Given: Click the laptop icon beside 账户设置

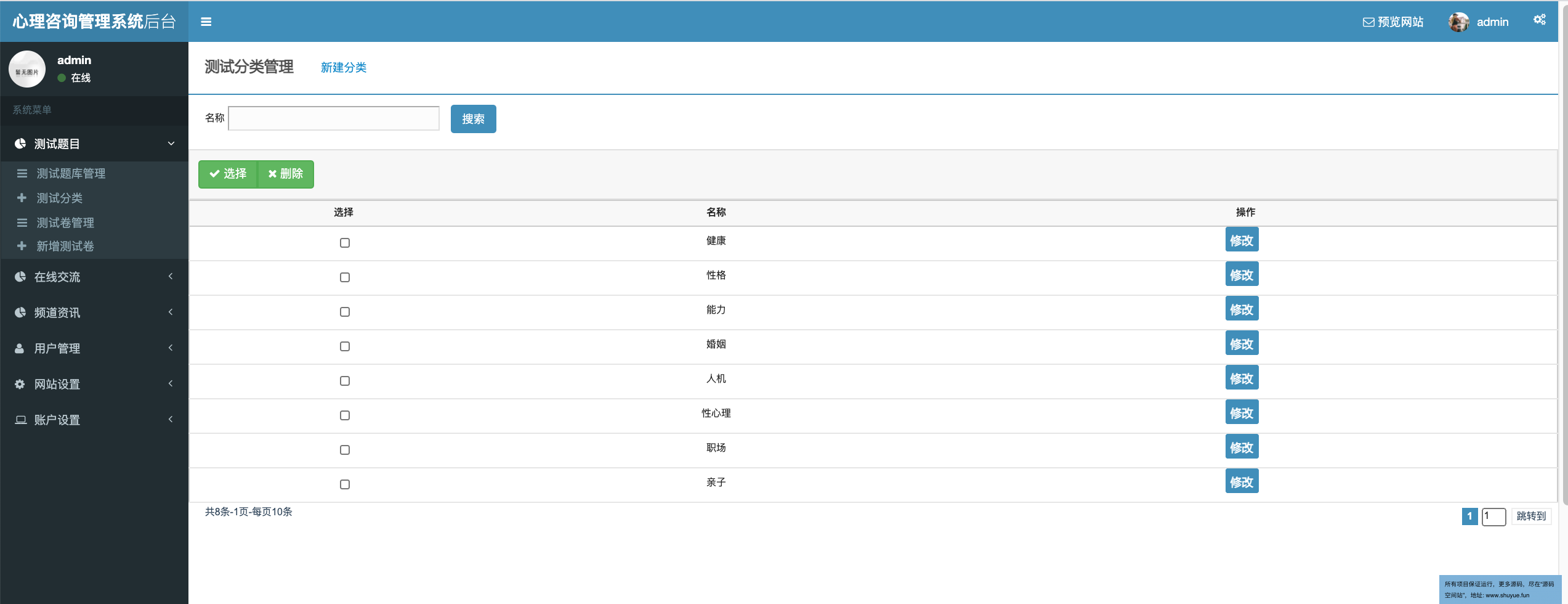Looking at the screenshot, I should click(x=21, y=420).
